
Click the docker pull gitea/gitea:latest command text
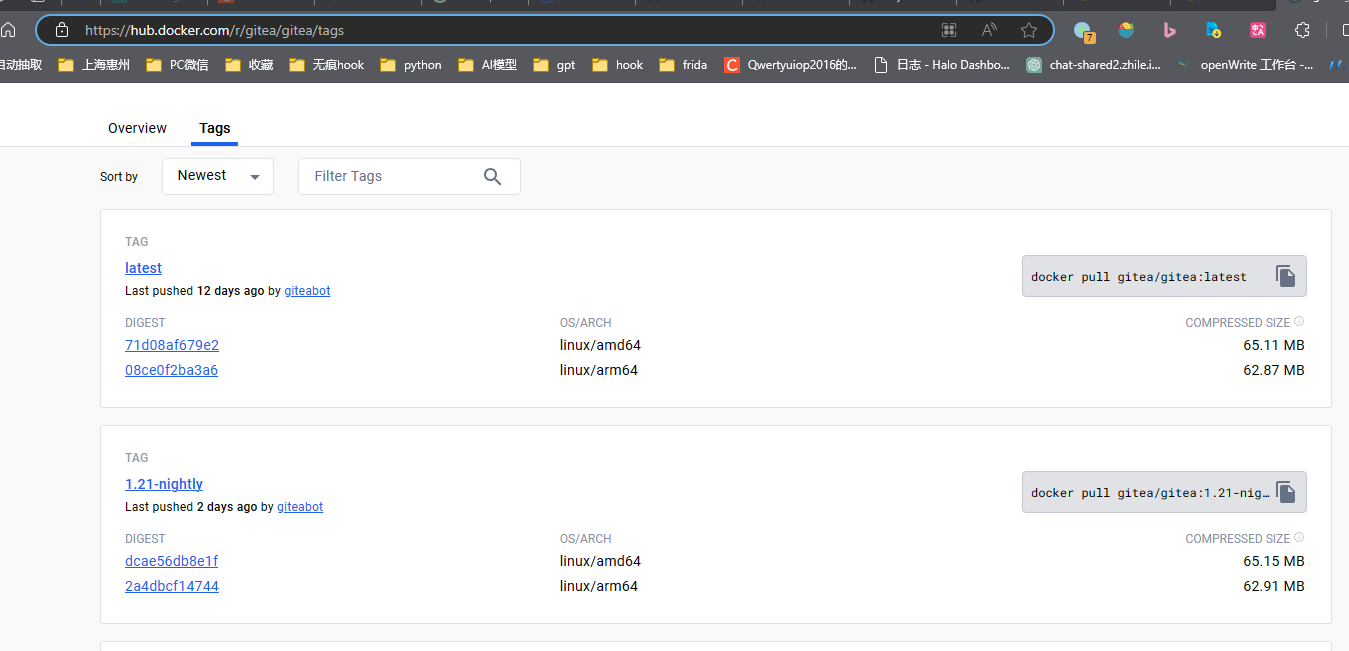point(1139,277)
